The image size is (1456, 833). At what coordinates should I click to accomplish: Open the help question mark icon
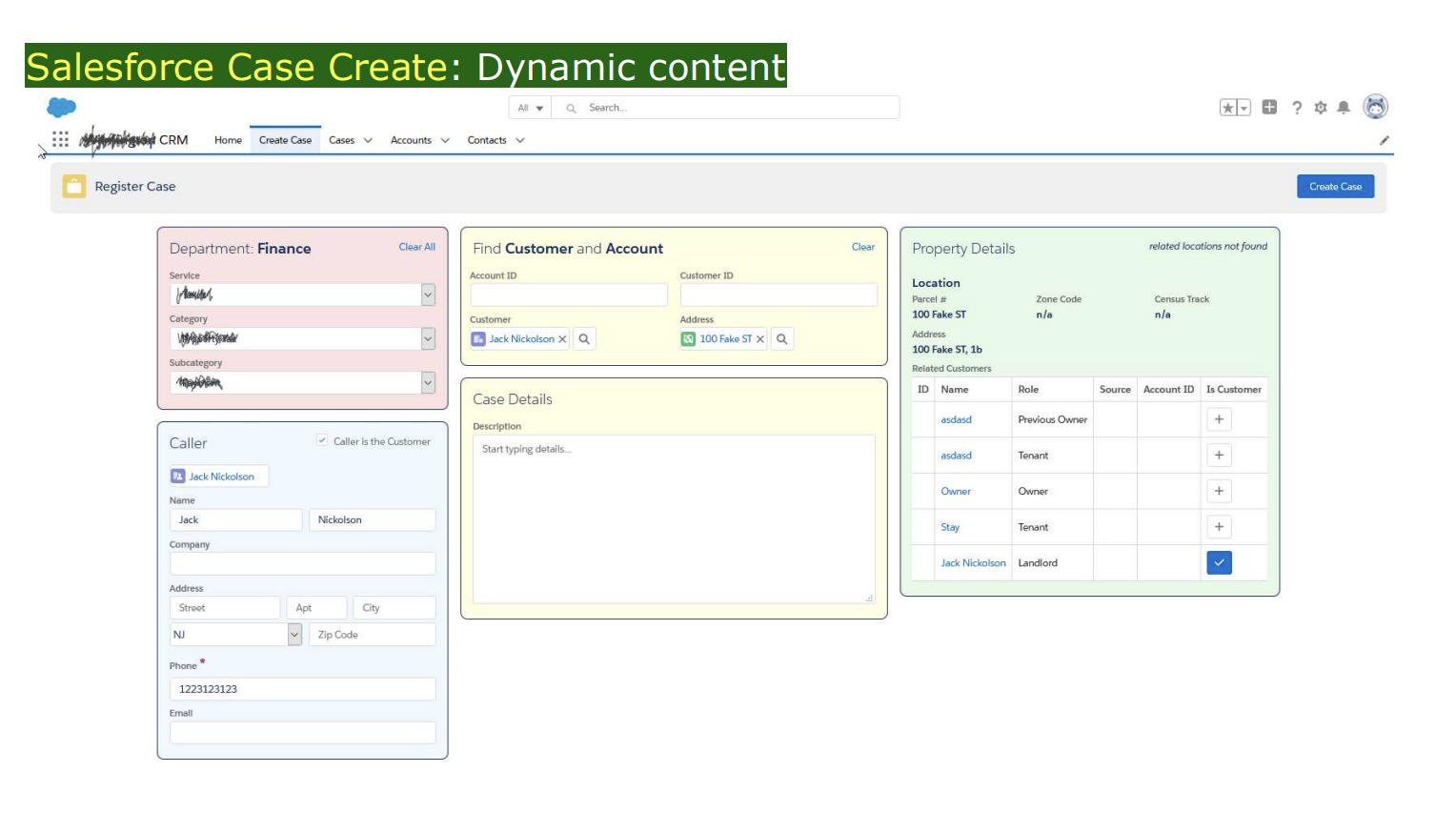[1297, 108]
